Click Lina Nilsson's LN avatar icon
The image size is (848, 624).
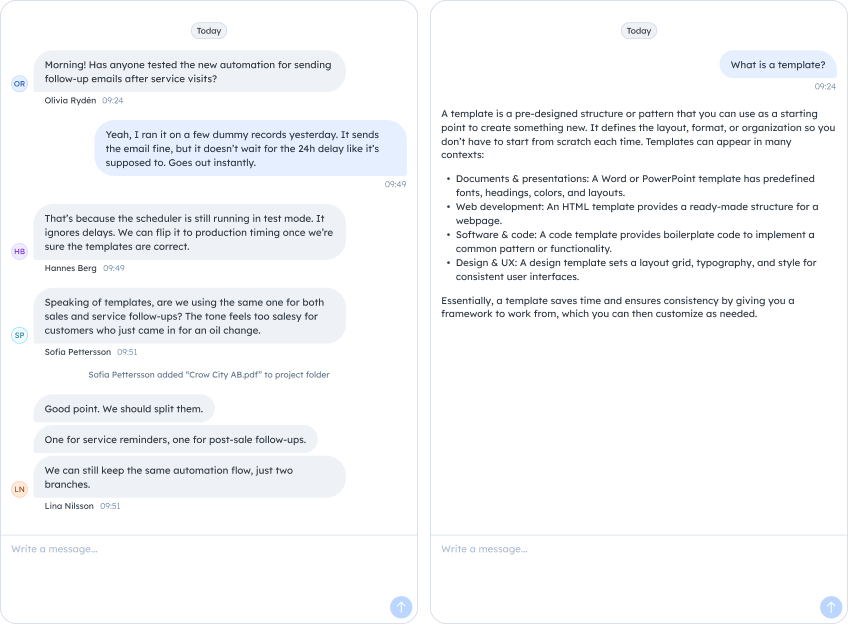pyautogui.click(x=19, y=489)
